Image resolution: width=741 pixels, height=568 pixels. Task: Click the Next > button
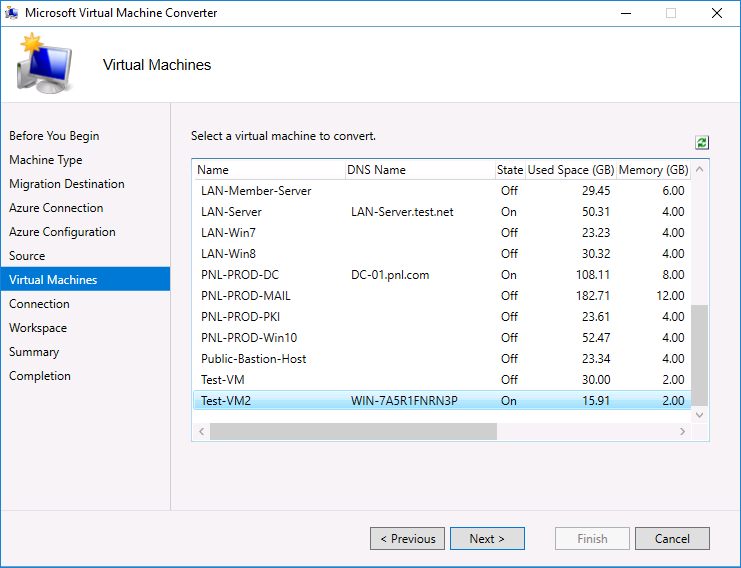[487, 539]
